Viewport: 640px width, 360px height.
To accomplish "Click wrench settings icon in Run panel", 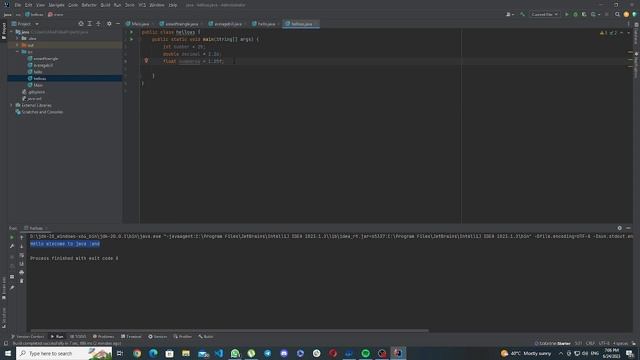I will [12, 246].
